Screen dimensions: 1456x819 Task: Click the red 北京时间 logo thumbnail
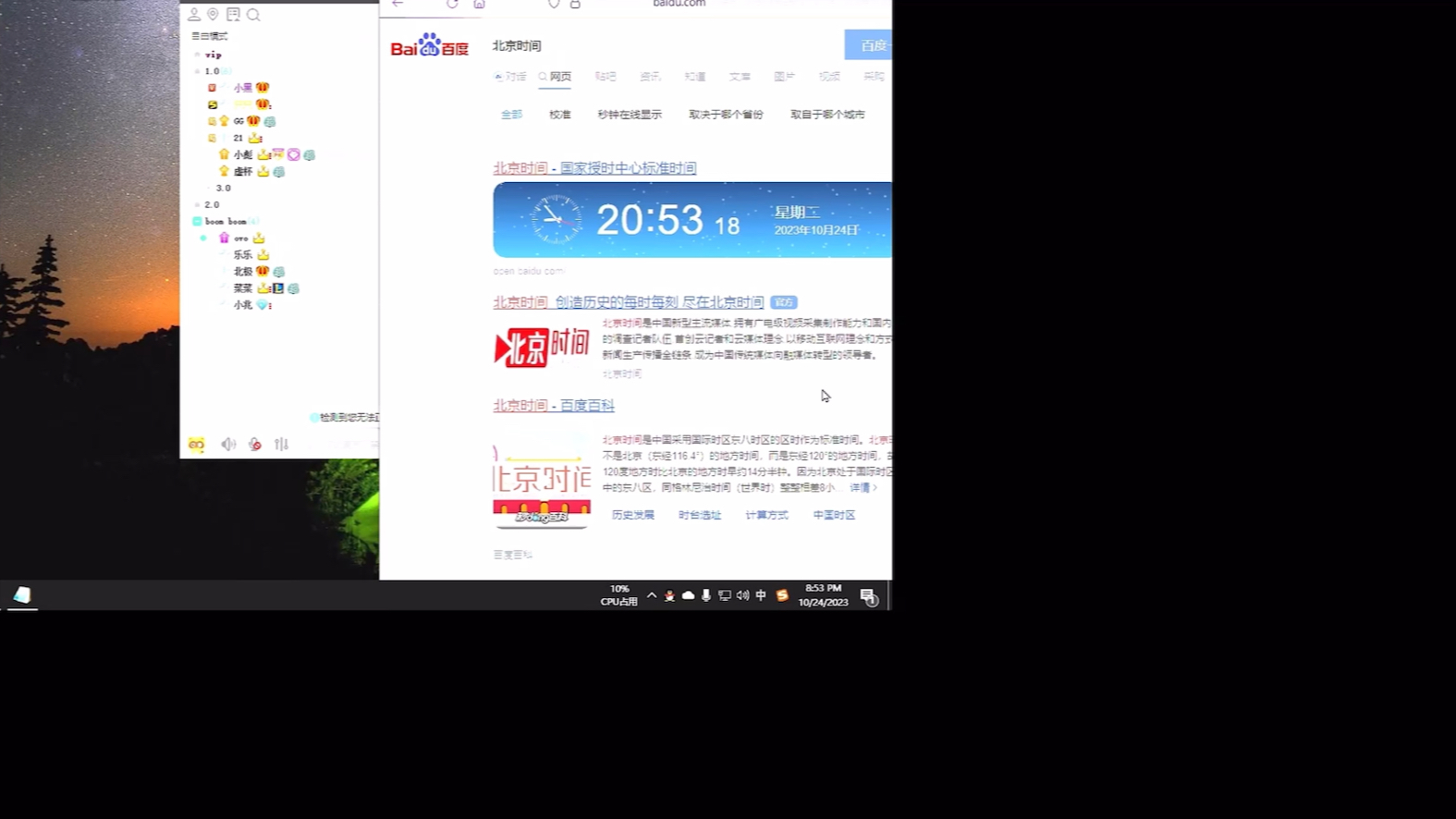click(542, 347)
